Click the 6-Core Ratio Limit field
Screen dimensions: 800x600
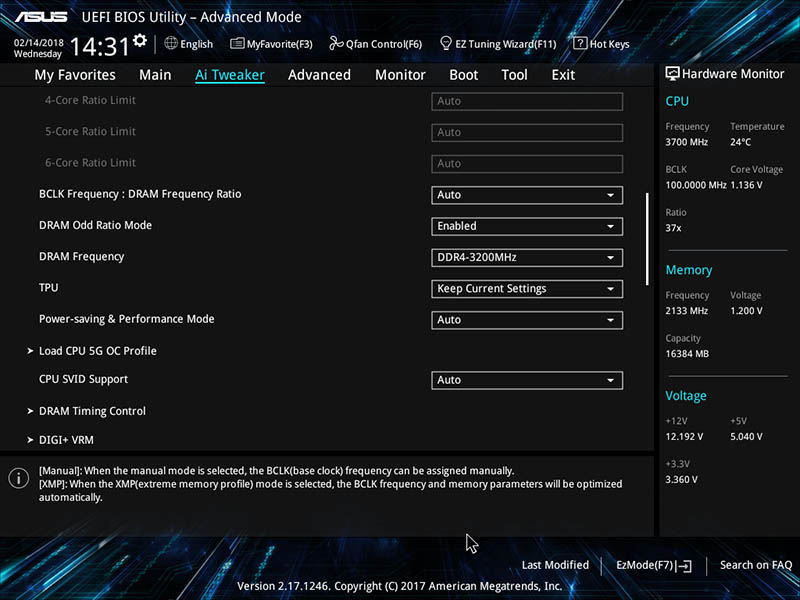point(527,164)
